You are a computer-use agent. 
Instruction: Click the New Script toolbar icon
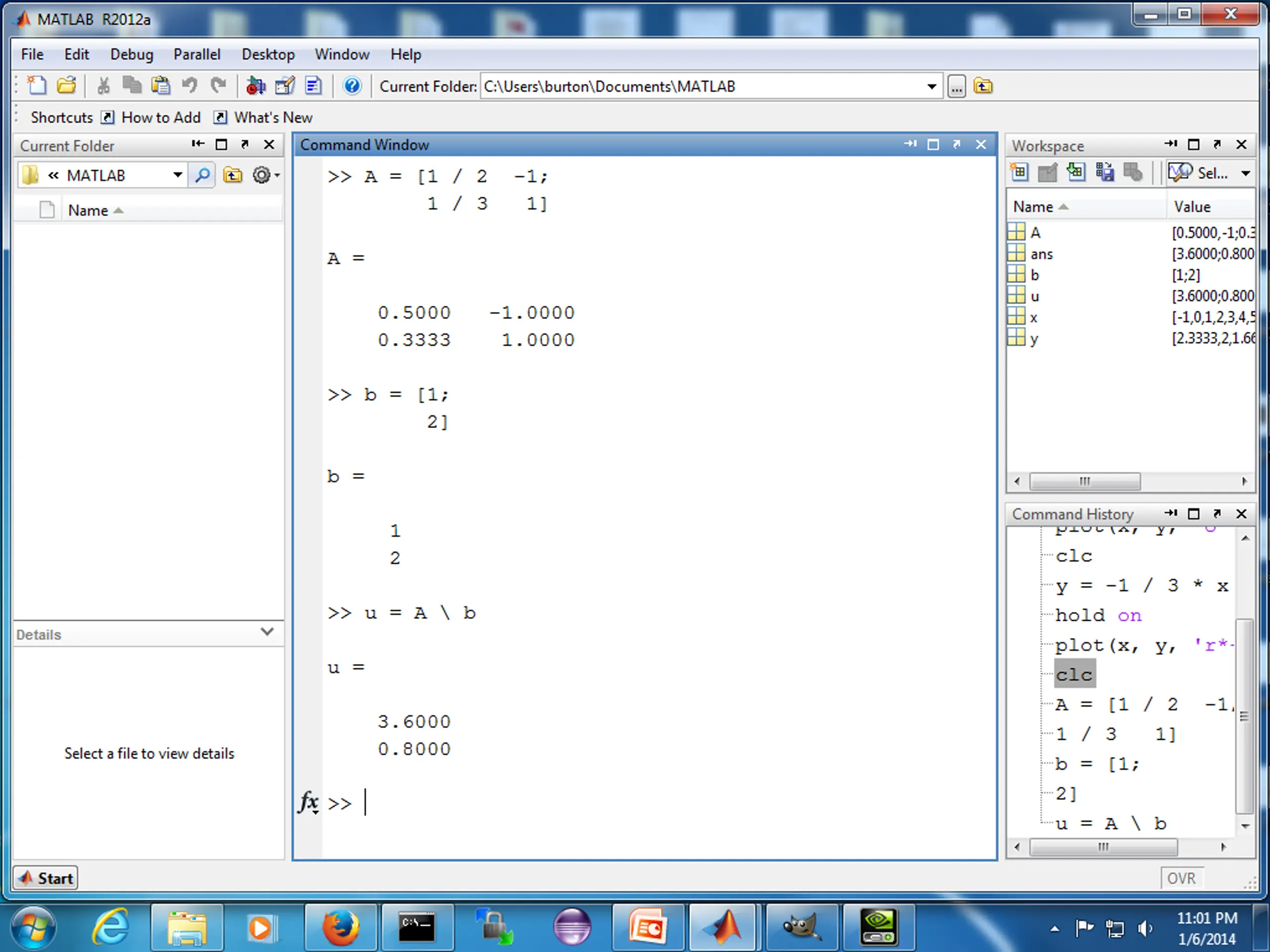click(x=37, y=86)
